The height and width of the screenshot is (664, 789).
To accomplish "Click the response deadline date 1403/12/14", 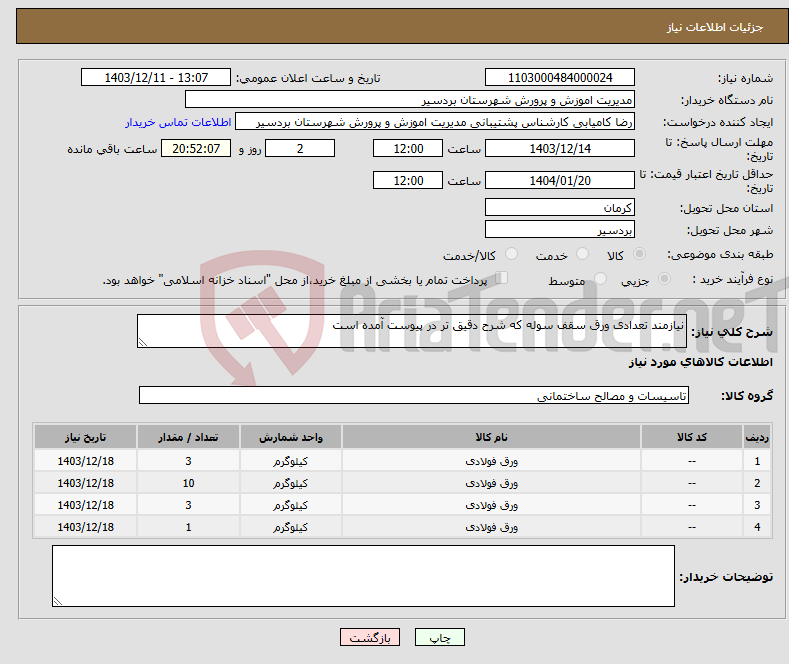I will [560, 148].
